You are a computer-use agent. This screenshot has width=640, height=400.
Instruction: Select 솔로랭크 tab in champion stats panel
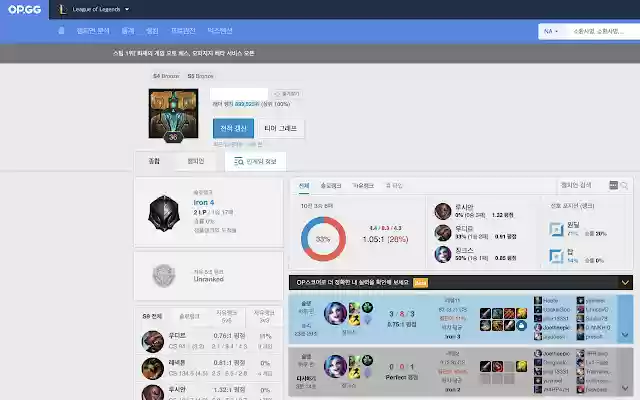[x=189, y=316]
